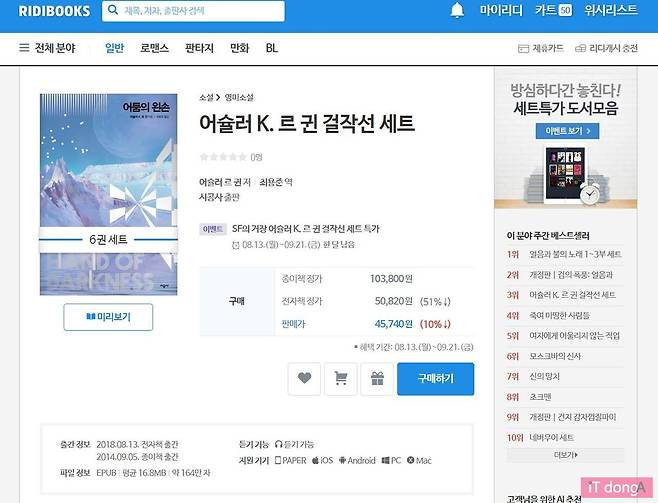658x503 pixels.
Task: Open the hamburger menu icon for 전체 분야
Action: coord(24,48)
